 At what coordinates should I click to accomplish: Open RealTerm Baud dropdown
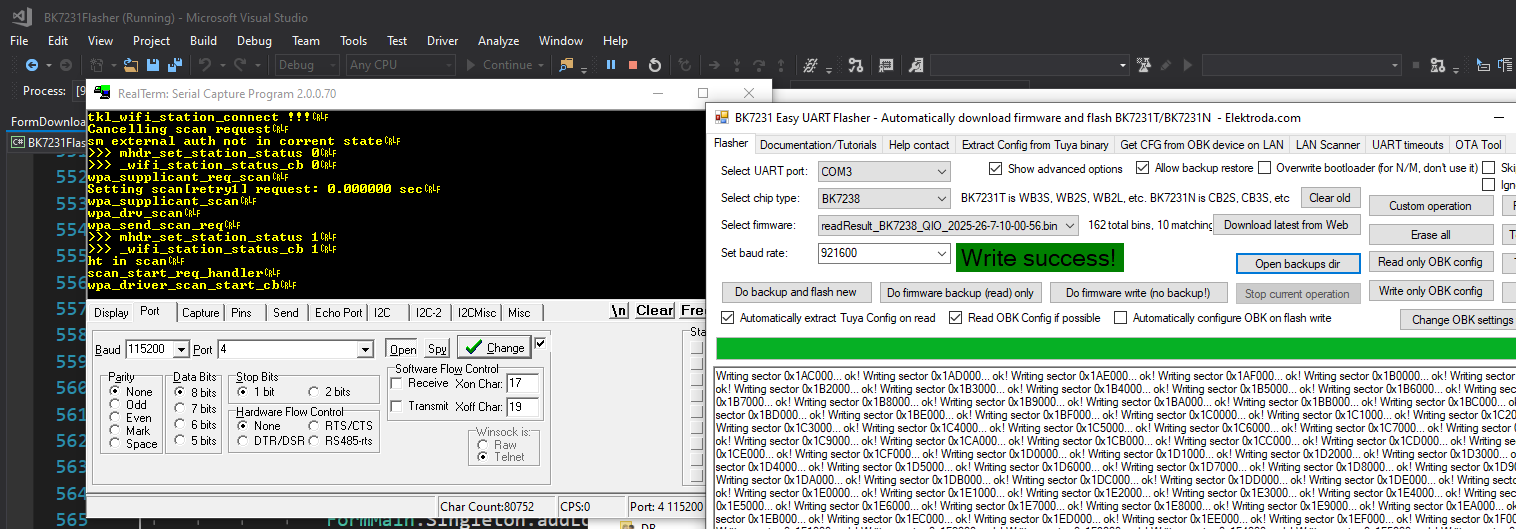(x=181, y=350)
